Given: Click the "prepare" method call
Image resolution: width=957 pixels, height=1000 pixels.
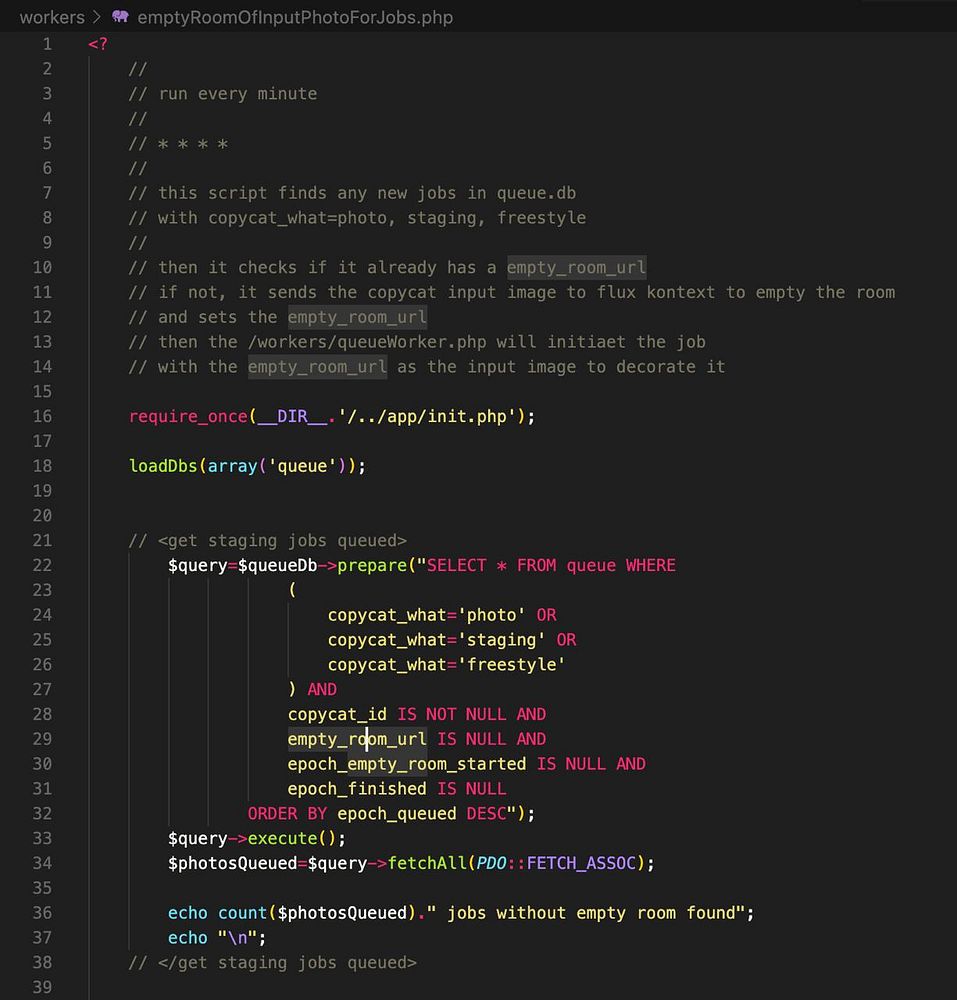Looking at the screenshot, I should click(372, 566).
